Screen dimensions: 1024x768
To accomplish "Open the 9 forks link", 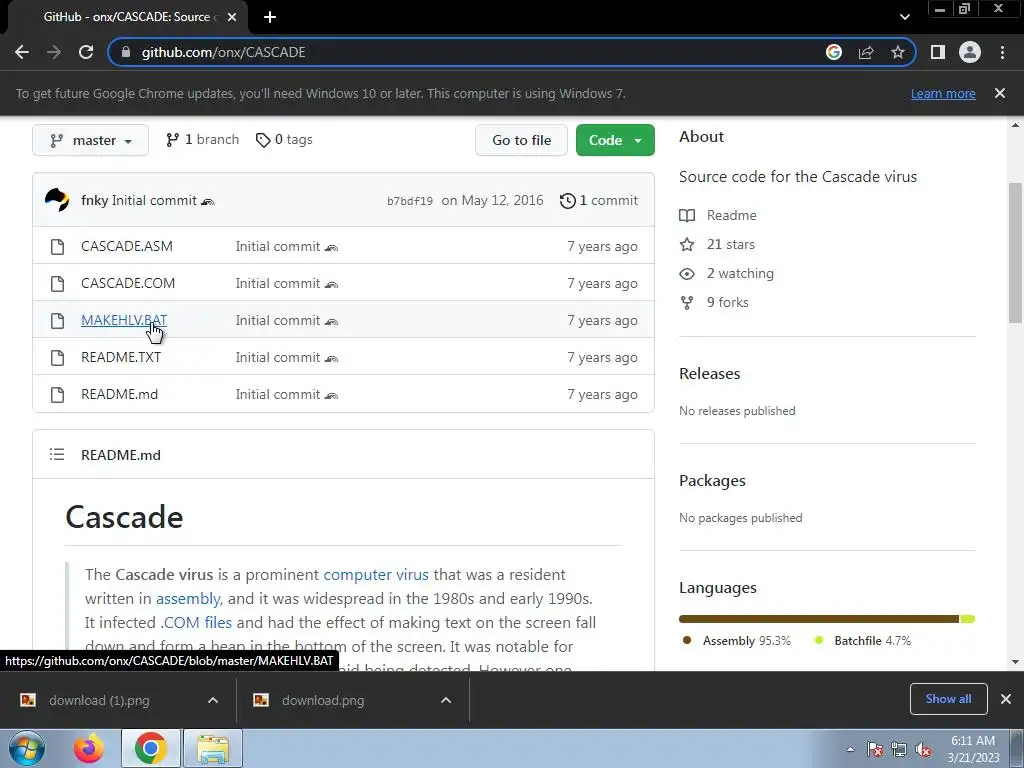I will 714,302.
